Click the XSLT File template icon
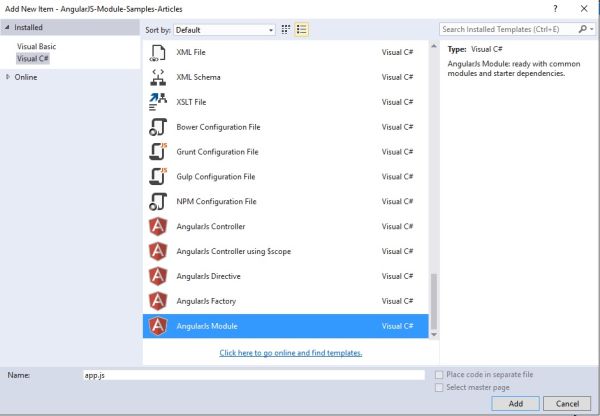600x416 pixels. click(x=158, y=102)
